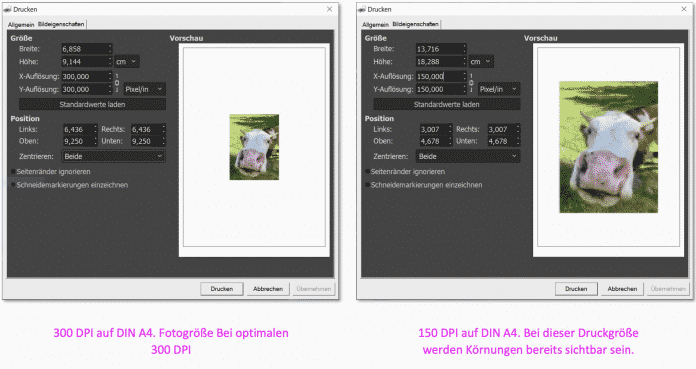
Task: Click the GIMP icon in right Drucken title bar
Action: (x=362, y=9)
